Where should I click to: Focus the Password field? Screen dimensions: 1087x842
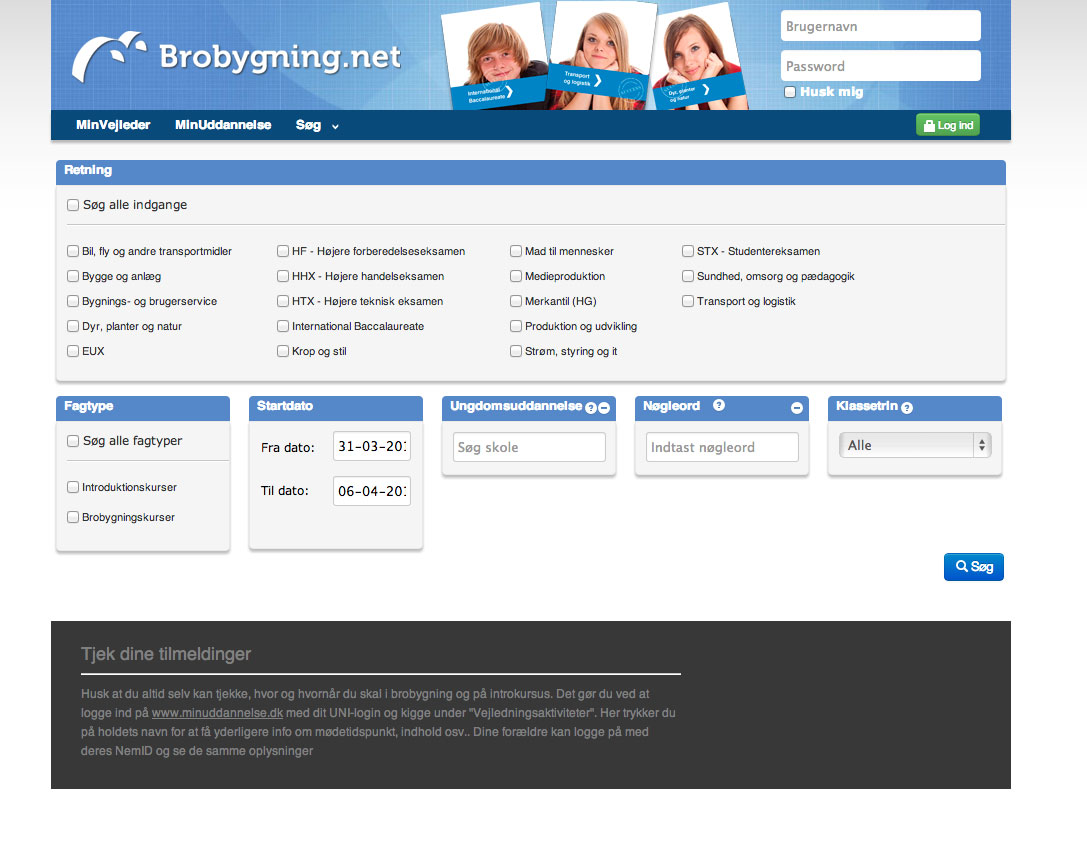pos(880,67)
